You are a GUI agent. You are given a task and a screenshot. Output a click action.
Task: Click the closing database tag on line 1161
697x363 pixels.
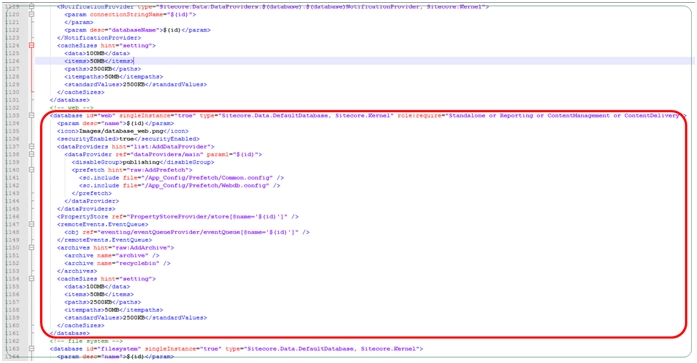pyautogui.click(x=70, y=333)
